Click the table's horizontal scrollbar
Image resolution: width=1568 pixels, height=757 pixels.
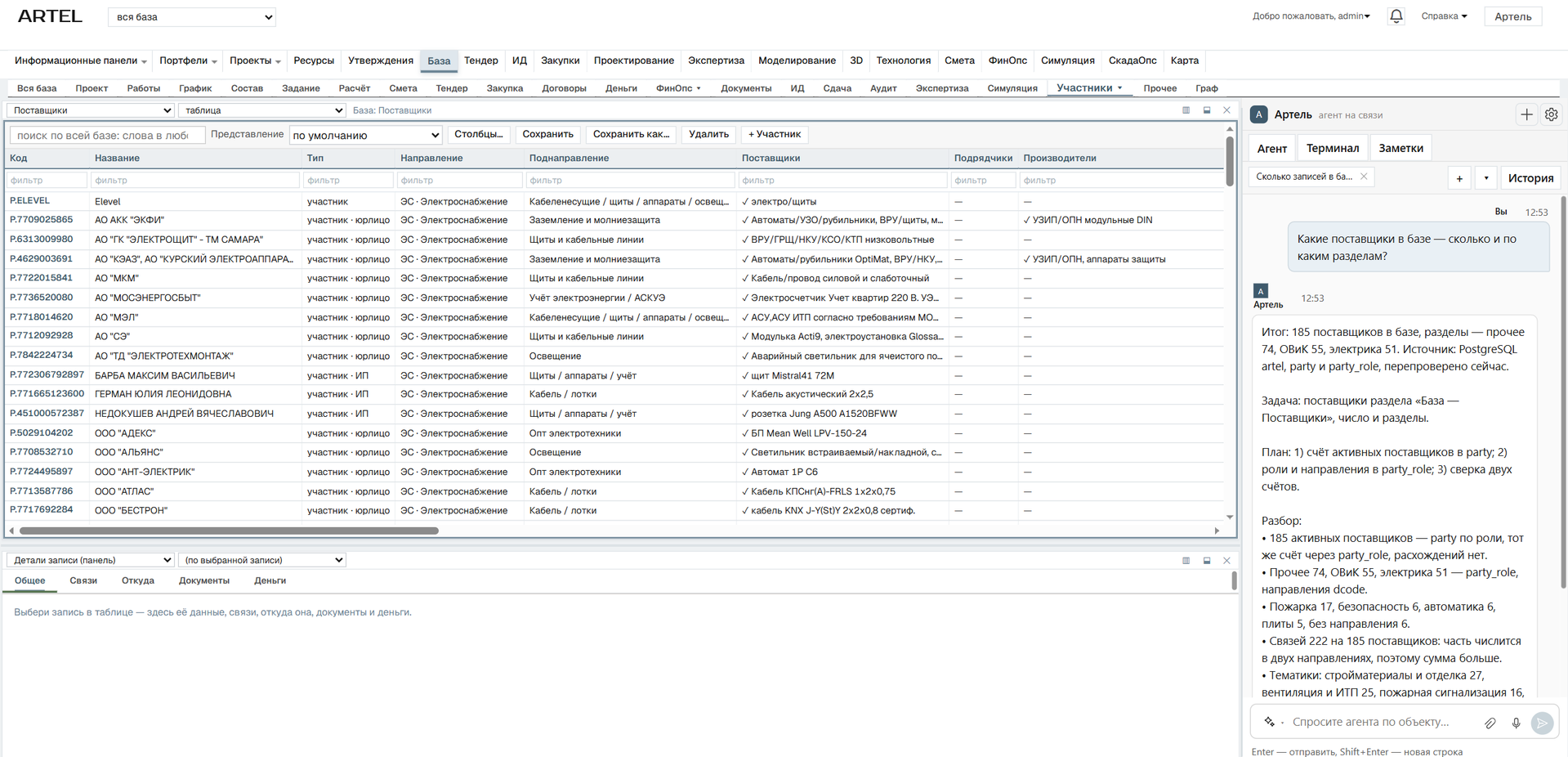coord(230,531)
